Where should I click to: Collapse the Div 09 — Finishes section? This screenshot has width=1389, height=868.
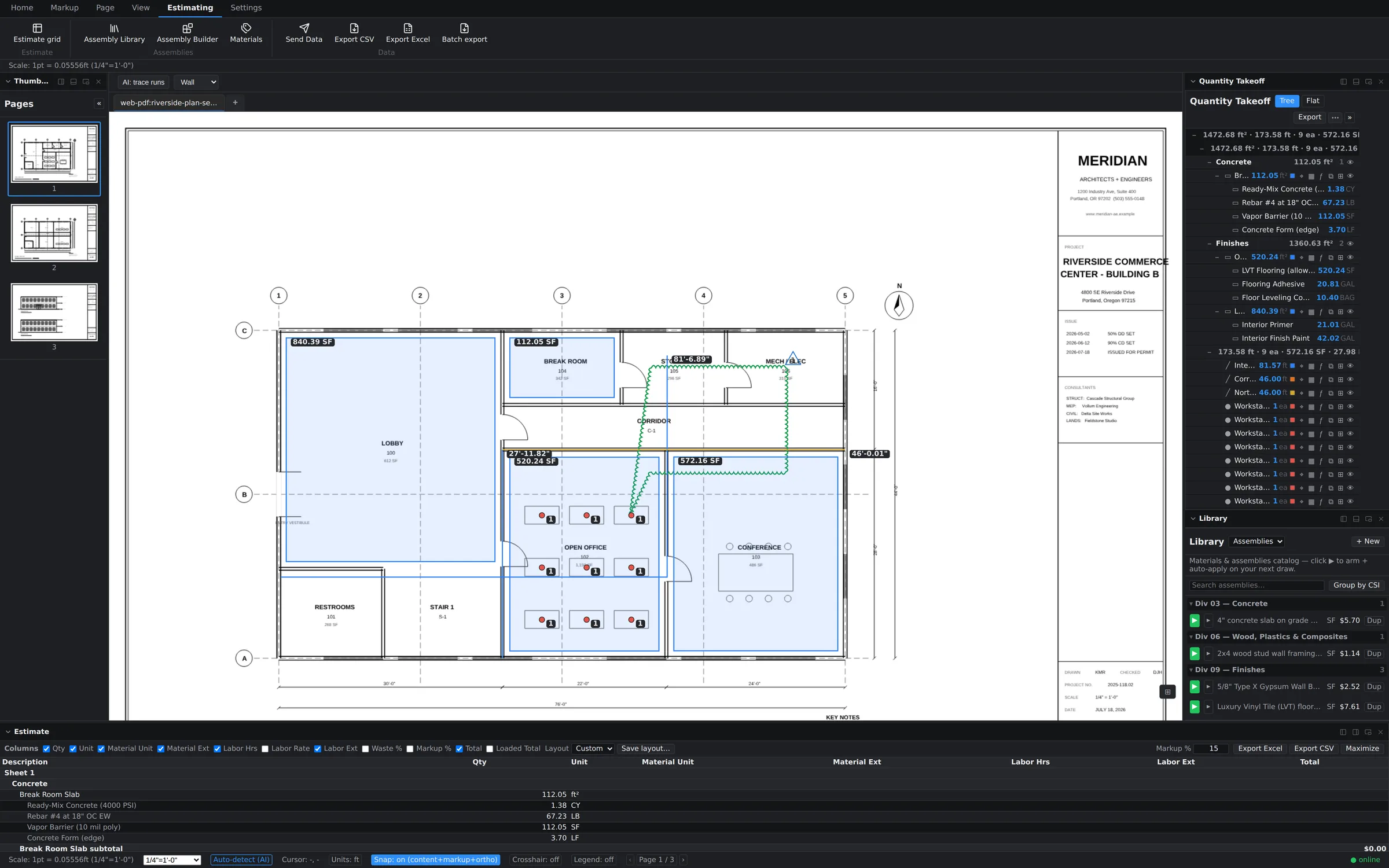1191,670
